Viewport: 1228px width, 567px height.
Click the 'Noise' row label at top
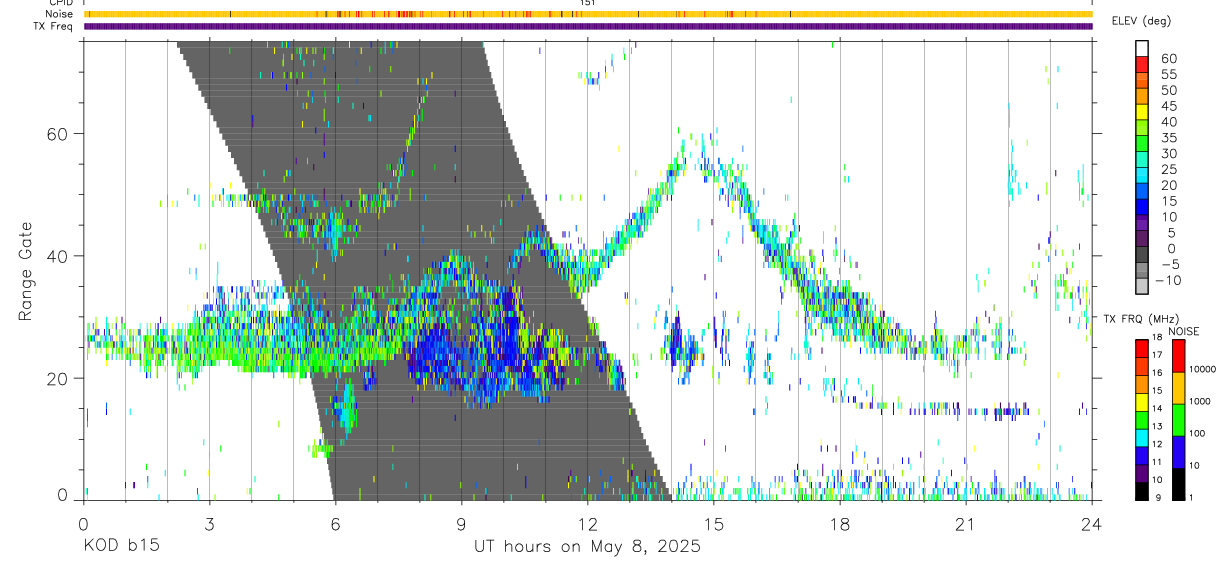[60, 14]
